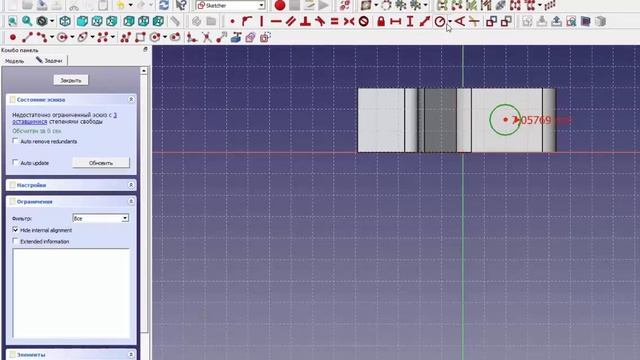This screenshot has width=640, height=360.
Task: Expand the Settings section
Action: [131, 185]
